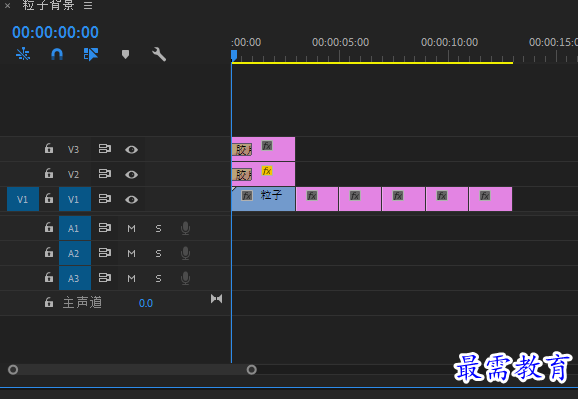Click the 00:00:00:00 playhead timecode

[x=55, y=32]
